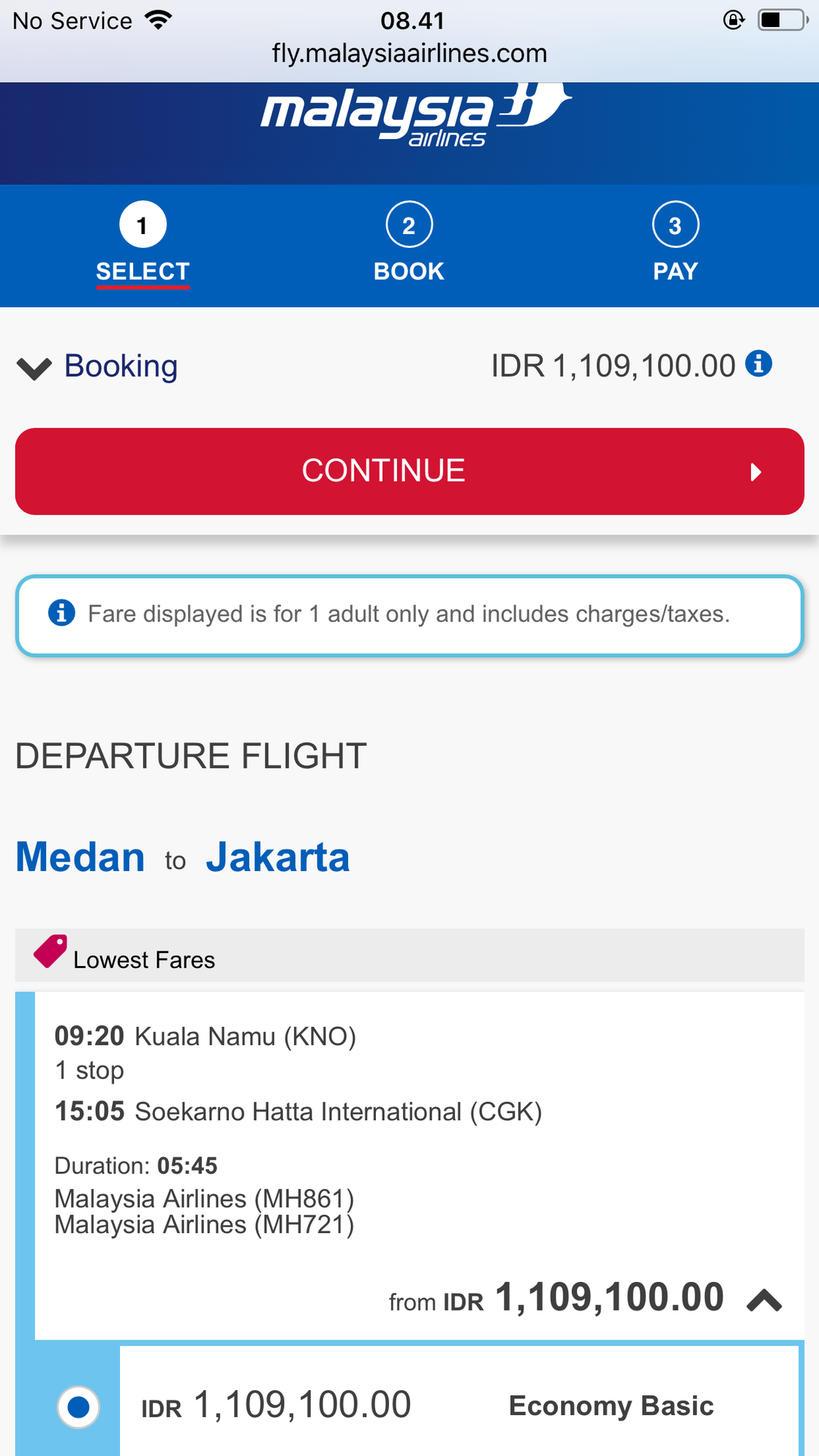Tap the info icon in fare notice
The image size is (819, 1456).
click(x=61, y=613)
